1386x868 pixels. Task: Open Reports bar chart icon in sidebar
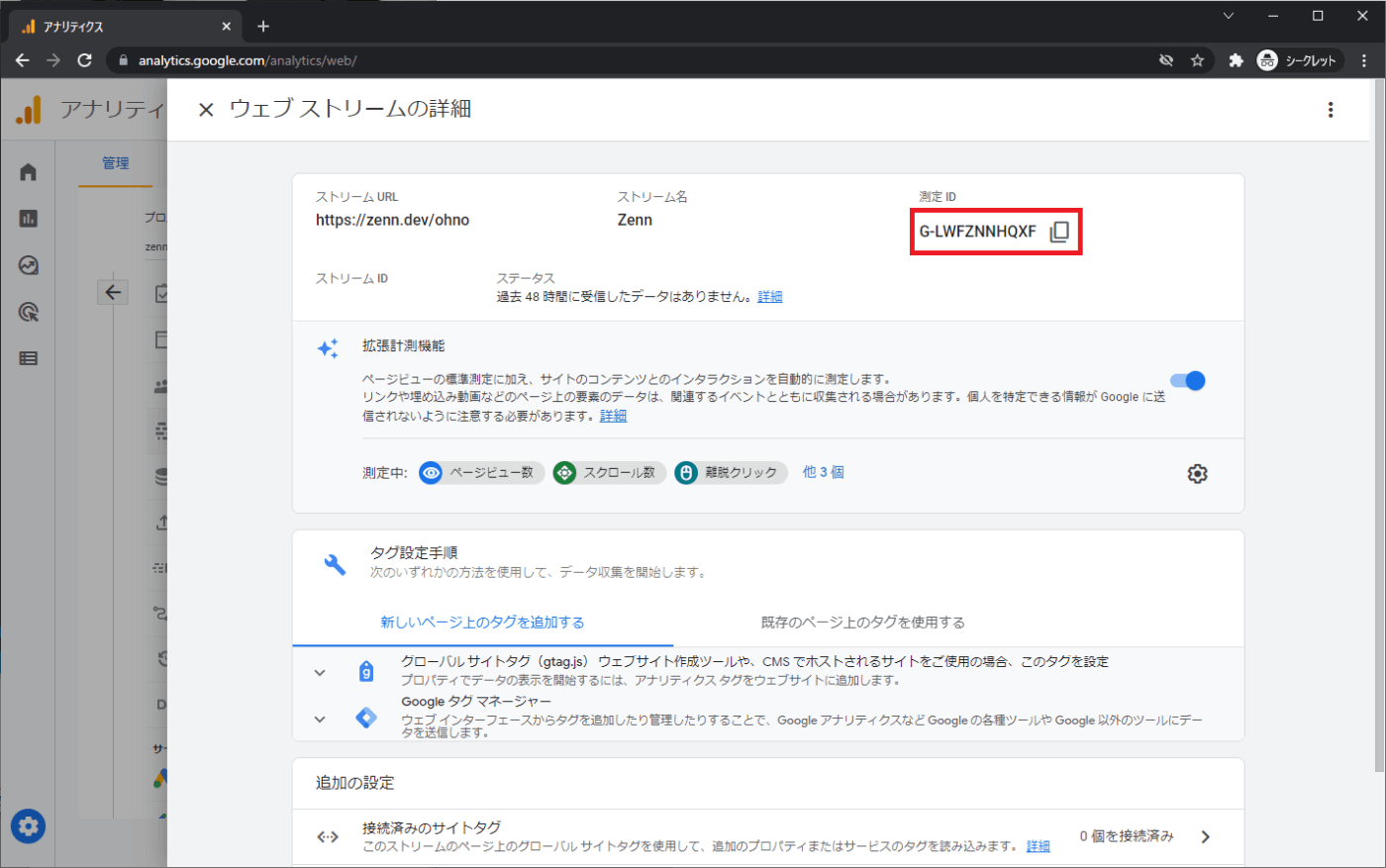pos(28,219)
